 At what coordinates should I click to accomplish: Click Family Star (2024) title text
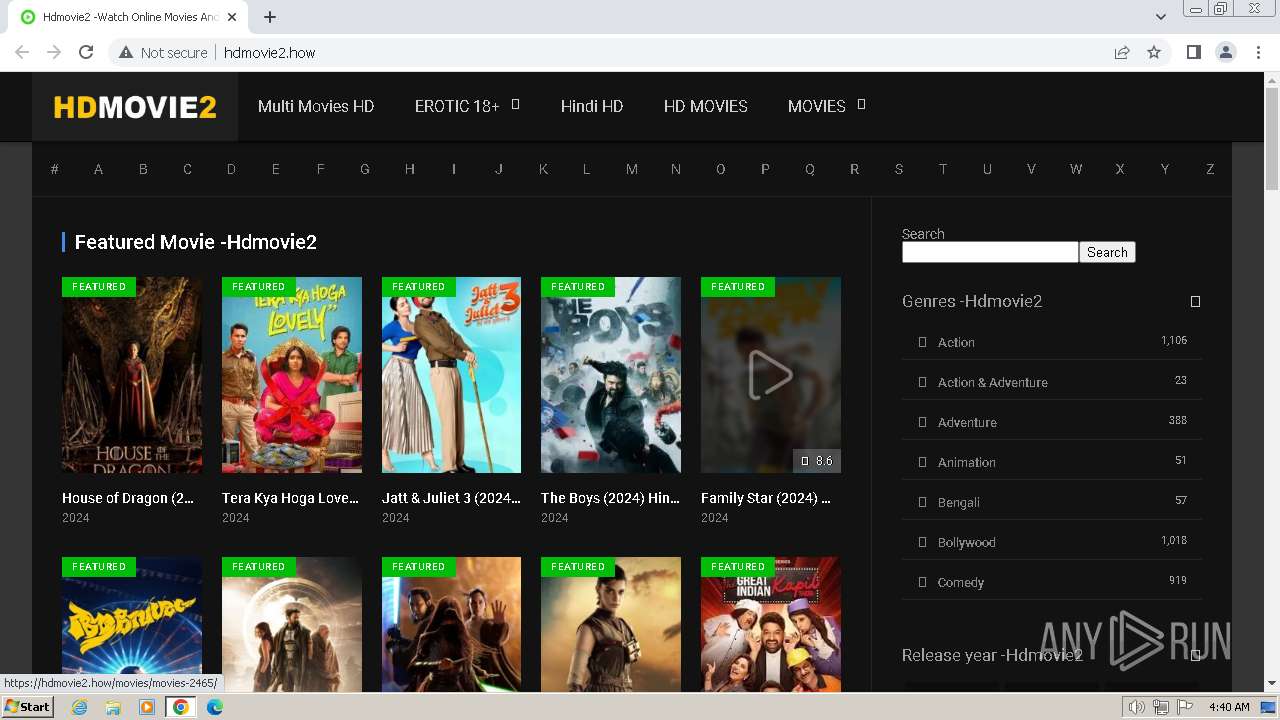point(766,498)
